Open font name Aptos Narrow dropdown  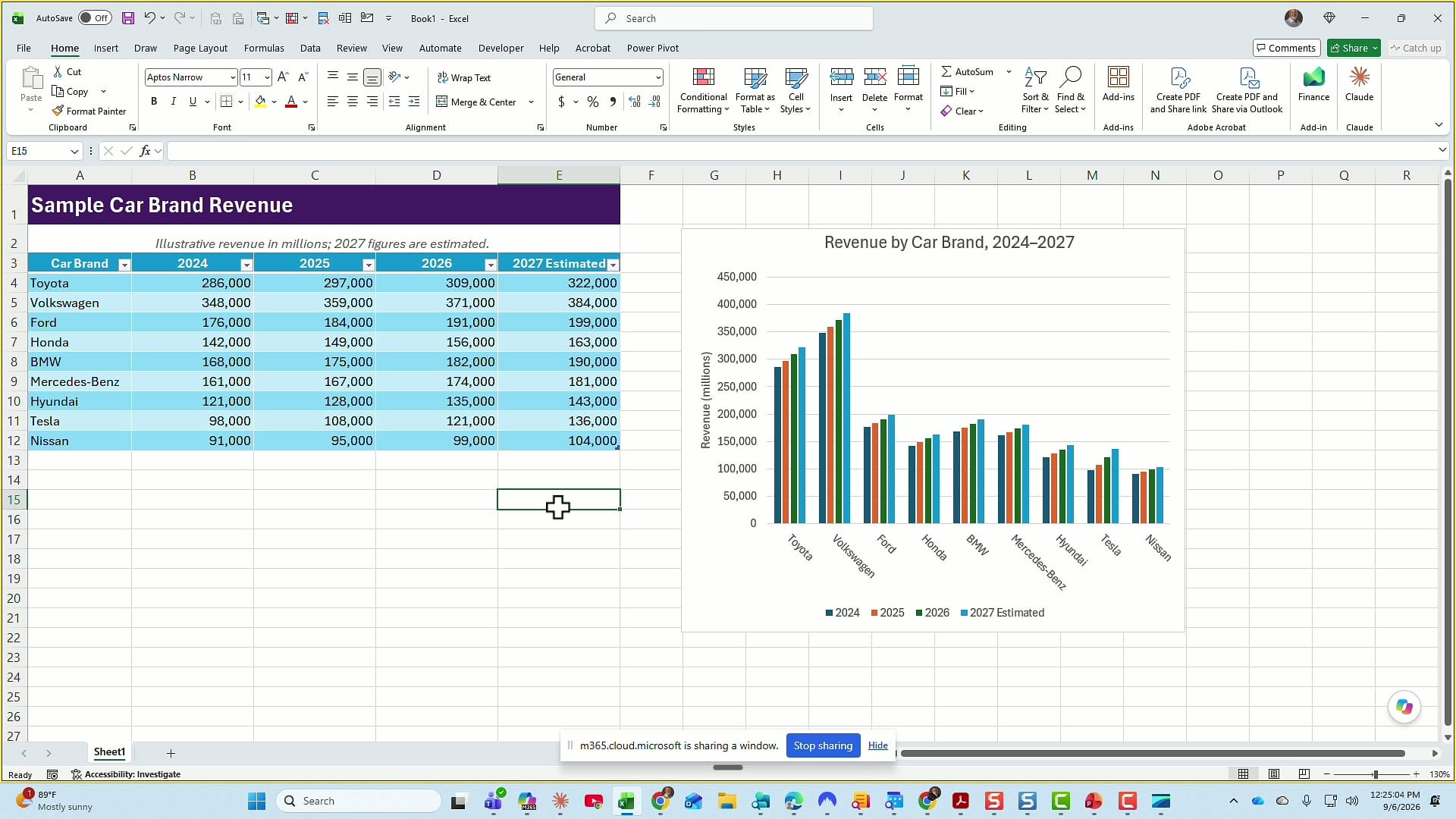(x=232, y=77)
